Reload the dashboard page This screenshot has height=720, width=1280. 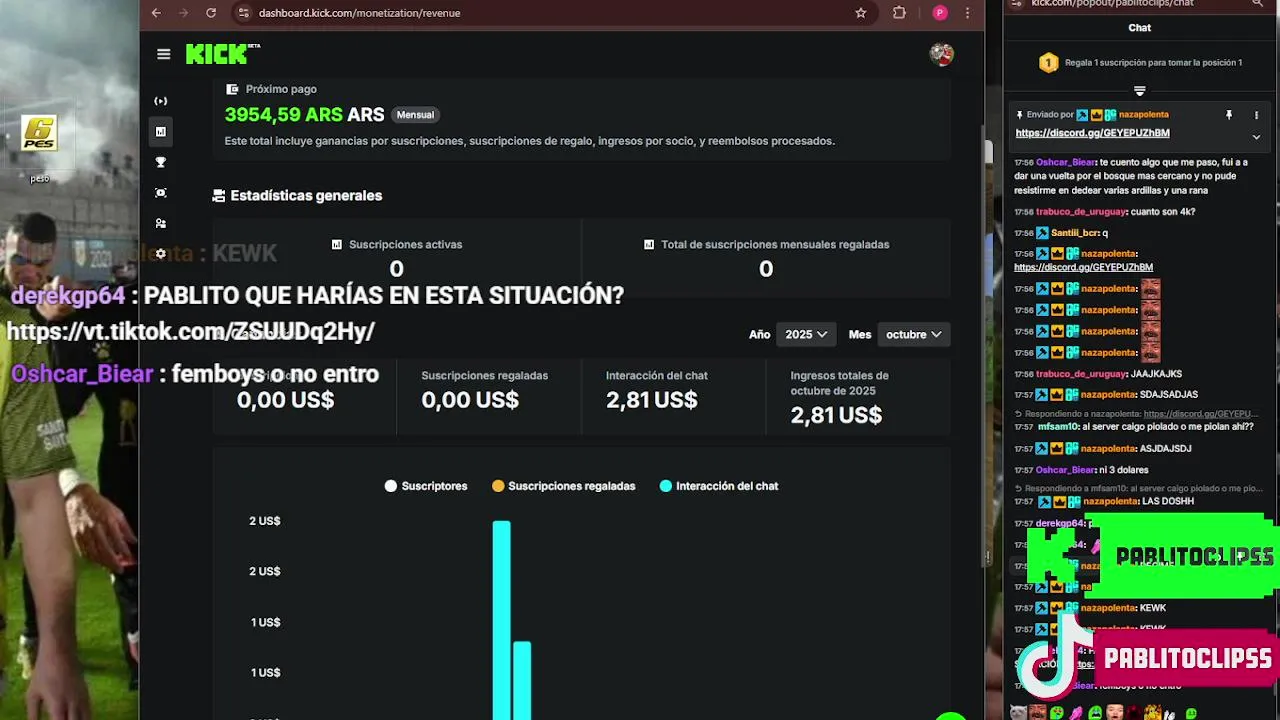(x=211, y=13)
